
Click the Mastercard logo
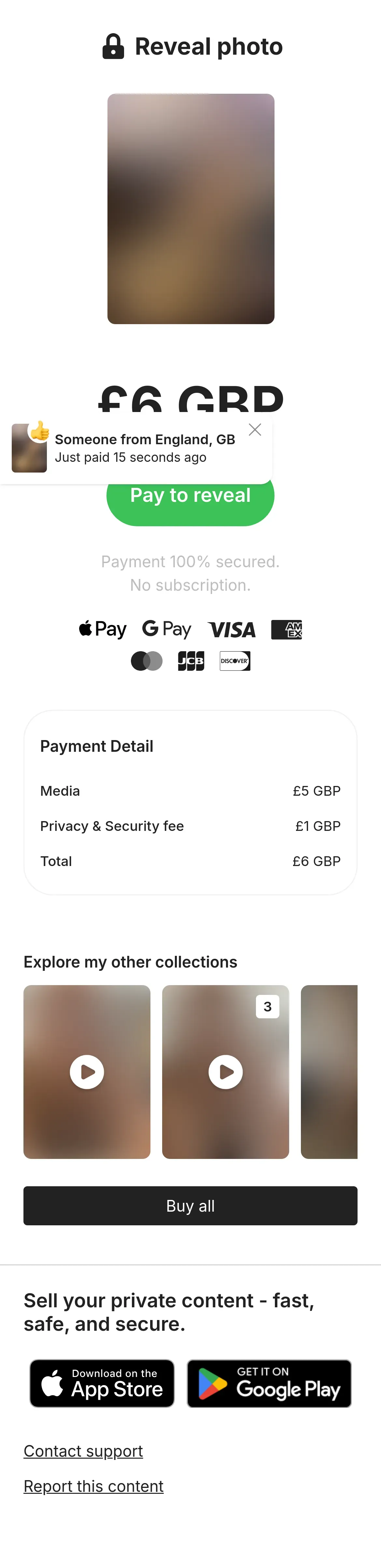pos(147,660)
